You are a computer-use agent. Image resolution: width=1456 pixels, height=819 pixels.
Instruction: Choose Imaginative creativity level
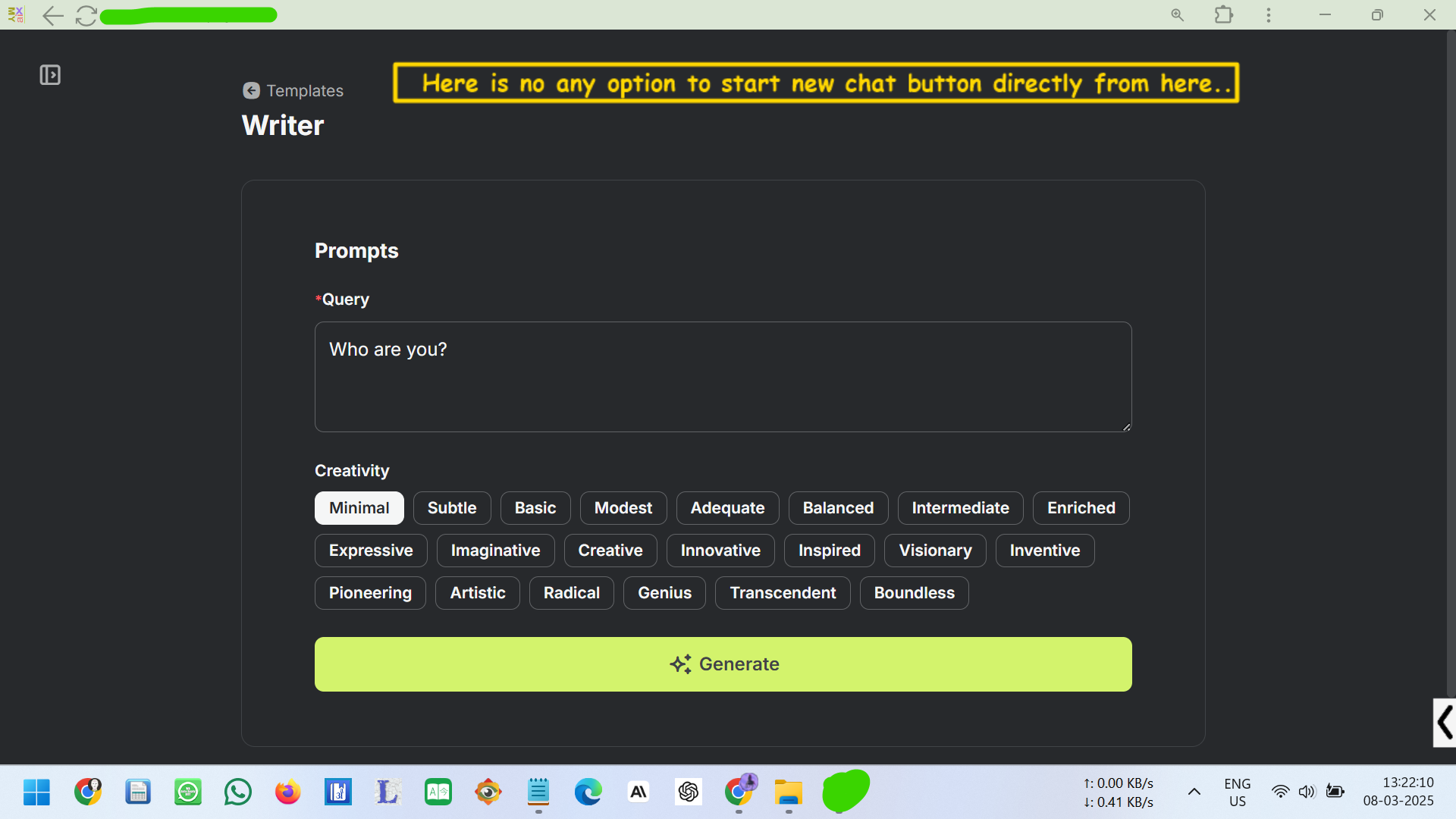495,551
